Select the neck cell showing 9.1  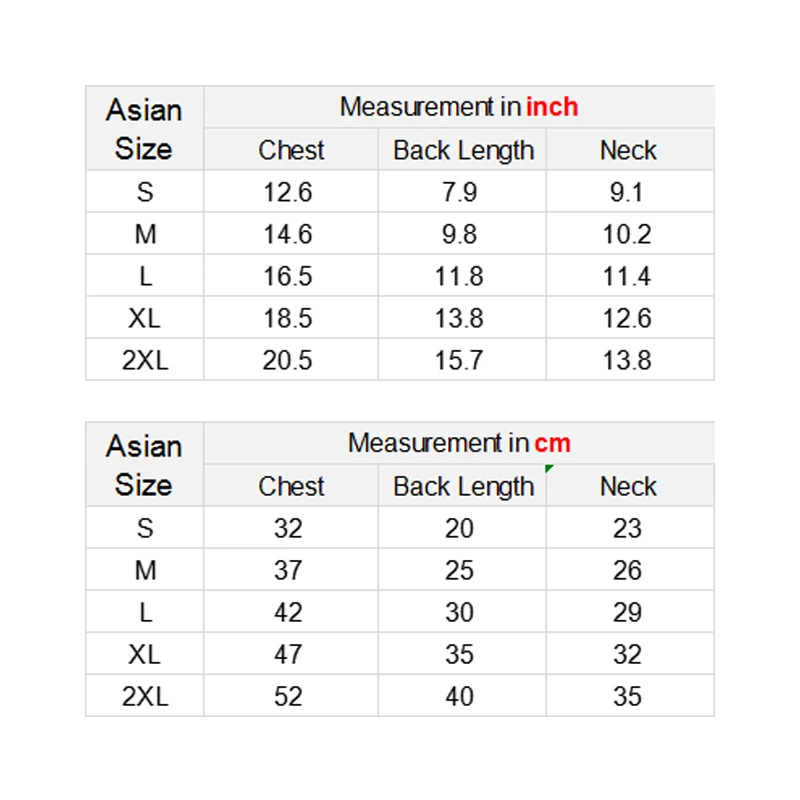pyautogui.click(x=627, y=192)
